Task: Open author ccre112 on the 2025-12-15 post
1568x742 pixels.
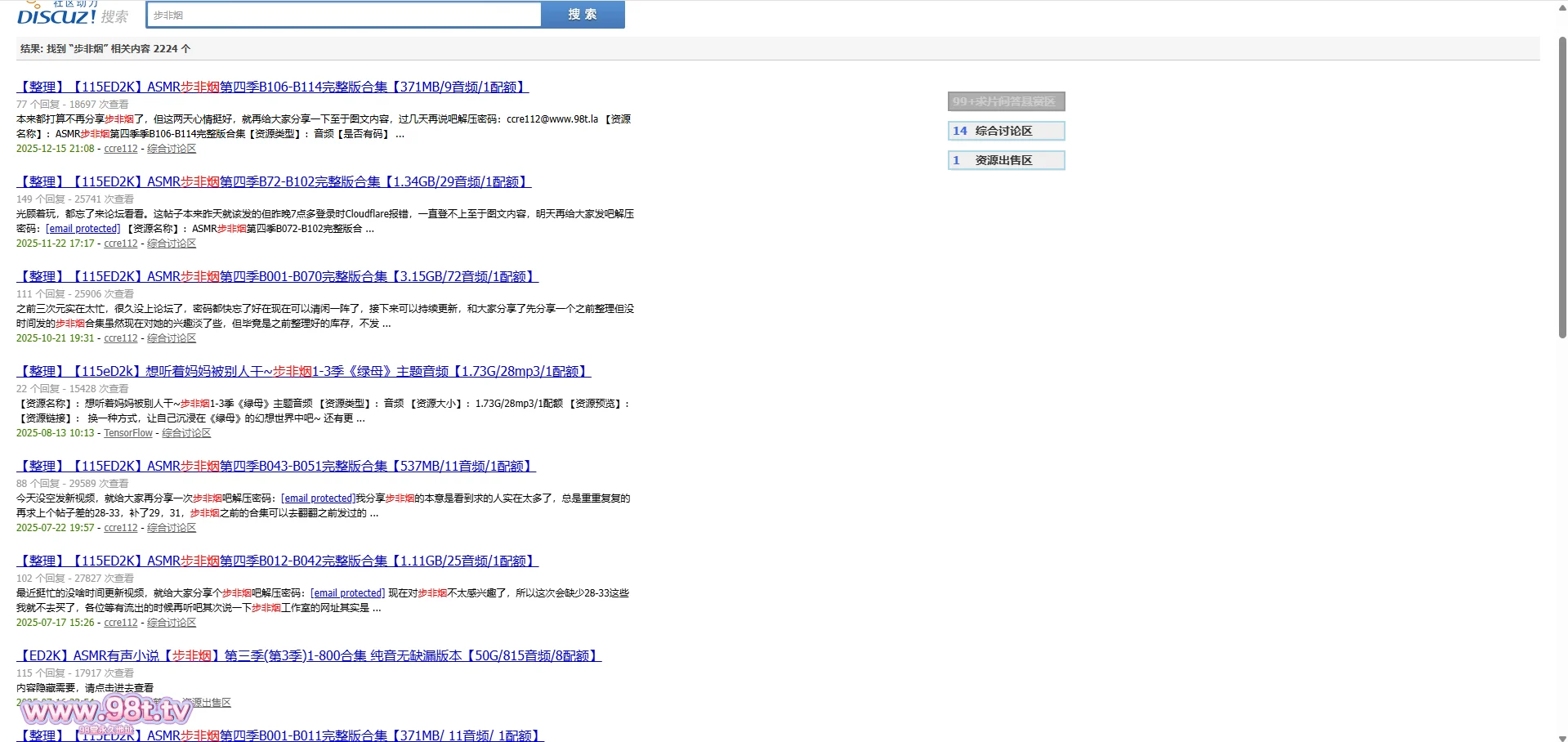Action: click(x=121, y=149)
